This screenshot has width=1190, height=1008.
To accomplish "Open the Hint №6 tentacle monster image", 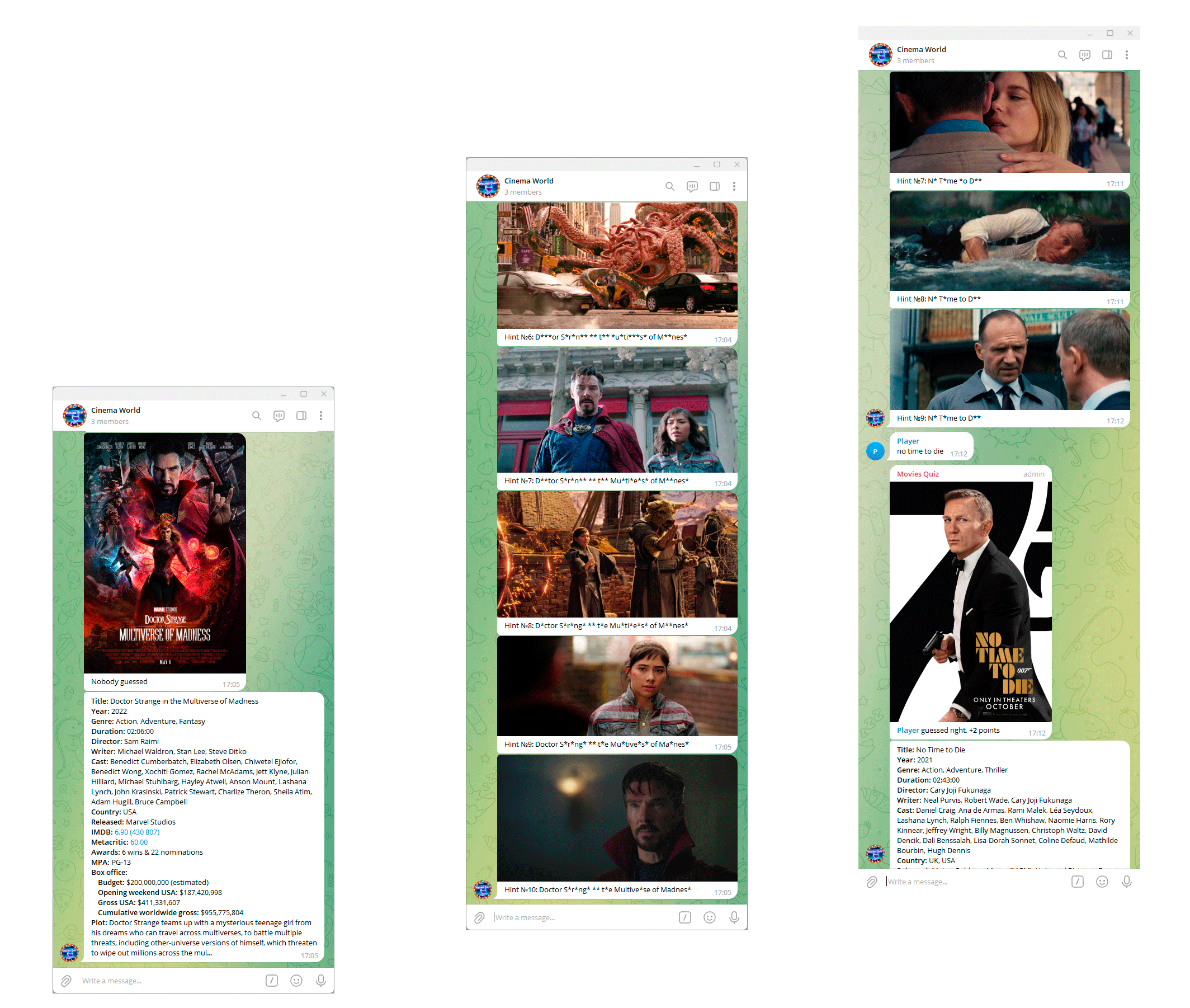I will click(x=617, y=266).
